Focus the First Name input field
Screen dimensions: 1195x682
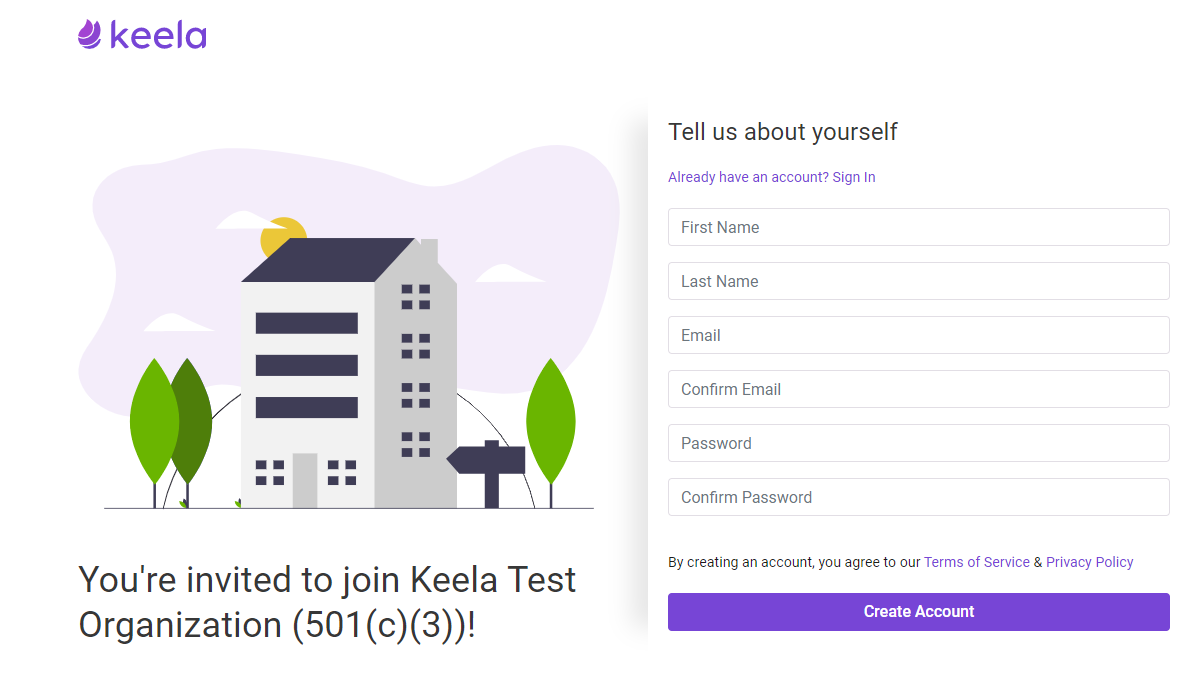[918, 227]
